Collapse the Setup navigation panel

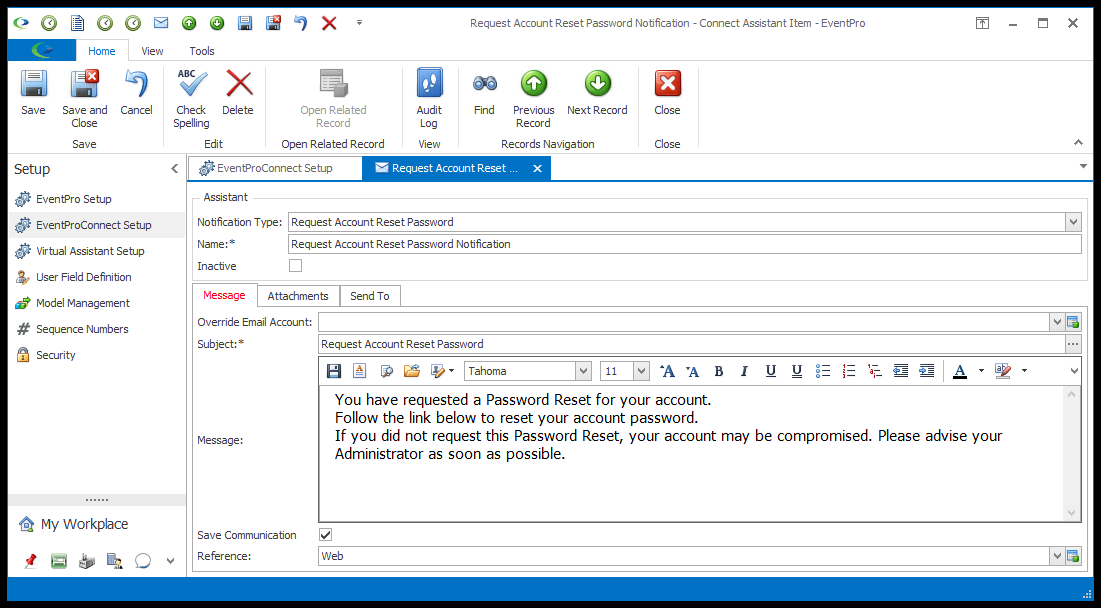[x=174, y=168]
